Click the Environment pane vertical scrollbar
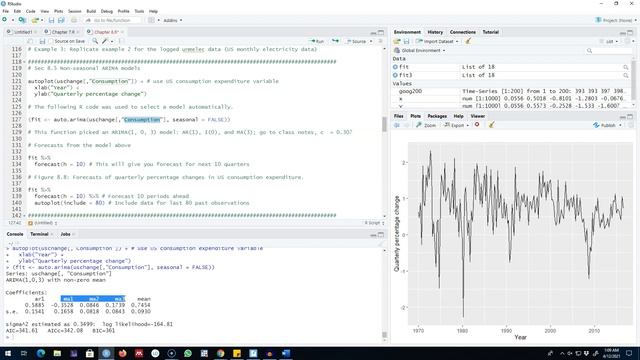The image size is (640, 360). [x=633, y=80]
